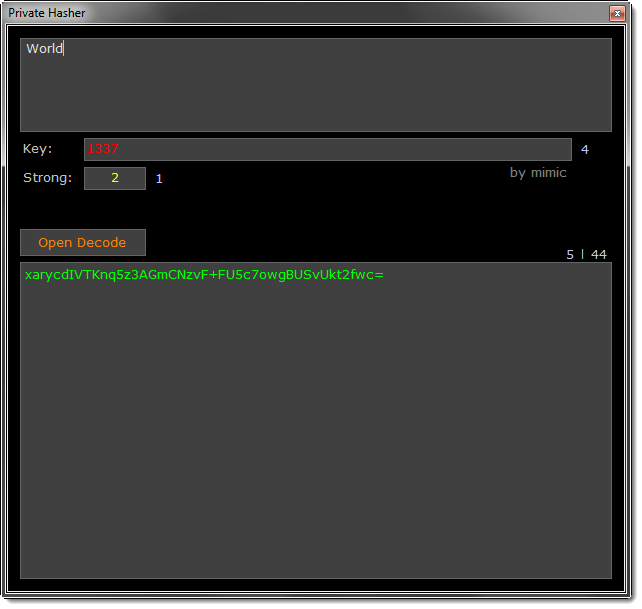Click the red 1337 text in Key field
The width and height of the screenshot is (642, 609).
coord(102,149)
